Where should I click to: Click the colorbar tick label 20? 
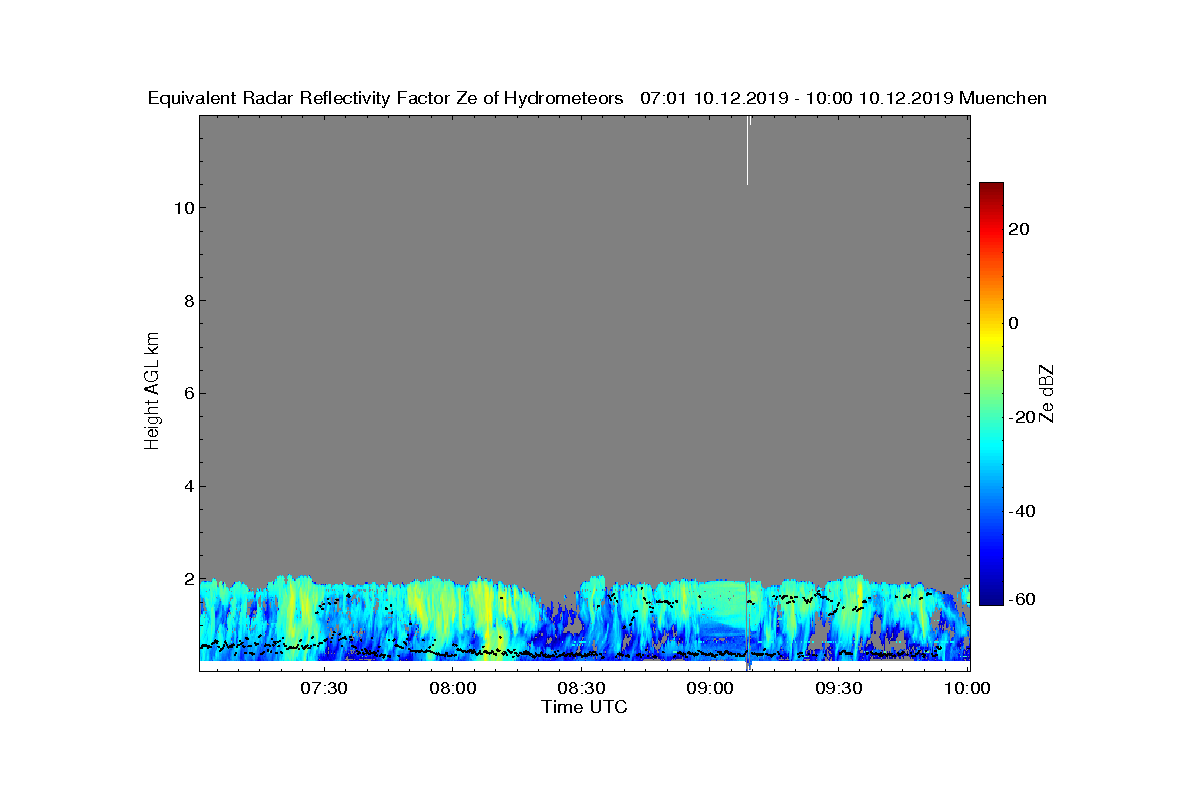coord(1020,230)
